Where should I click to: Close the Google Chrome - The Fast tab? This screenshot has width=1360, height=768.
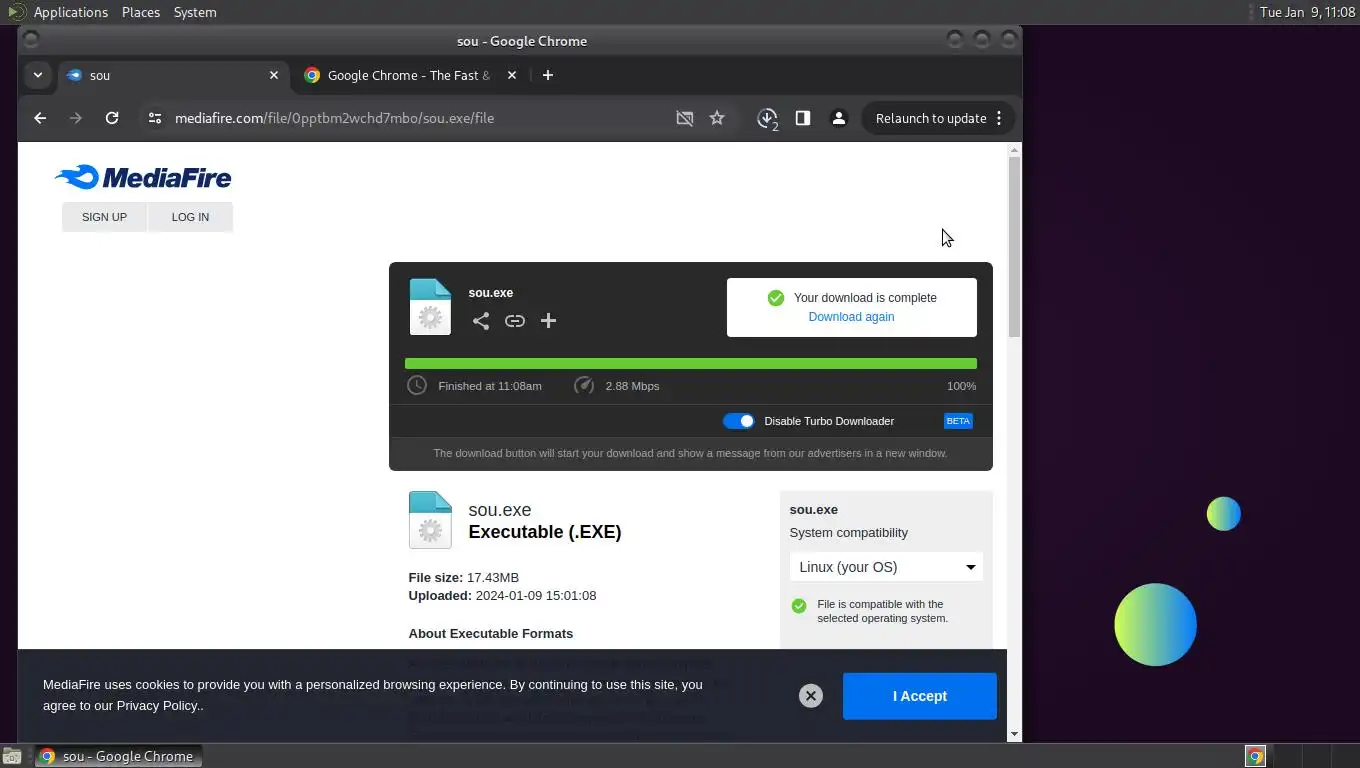pos(512,75)
